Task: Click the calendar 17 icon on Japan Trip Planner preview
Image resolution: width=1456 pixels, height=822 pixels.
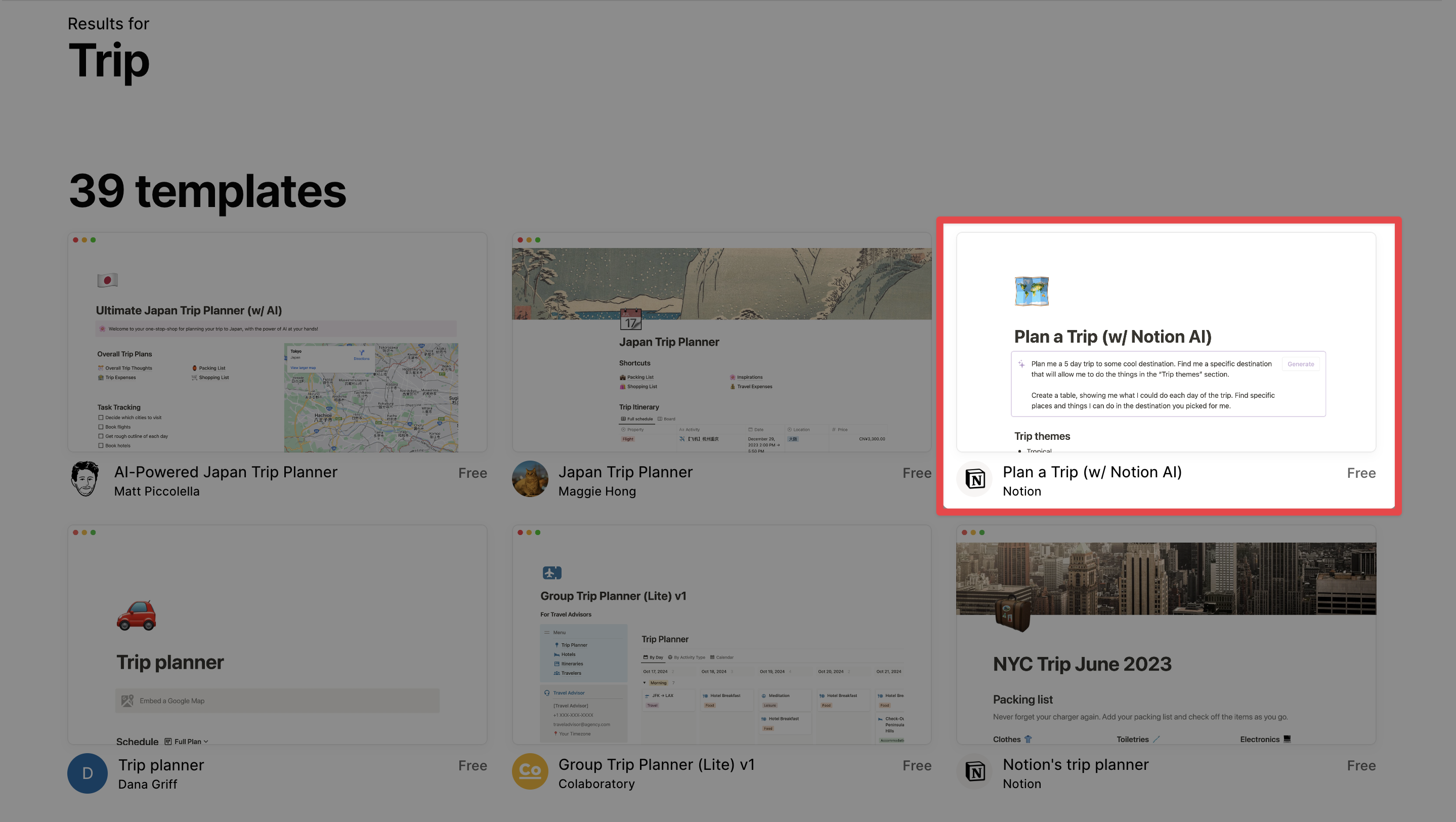Action: pyautogui.click(x=631, y=319)
